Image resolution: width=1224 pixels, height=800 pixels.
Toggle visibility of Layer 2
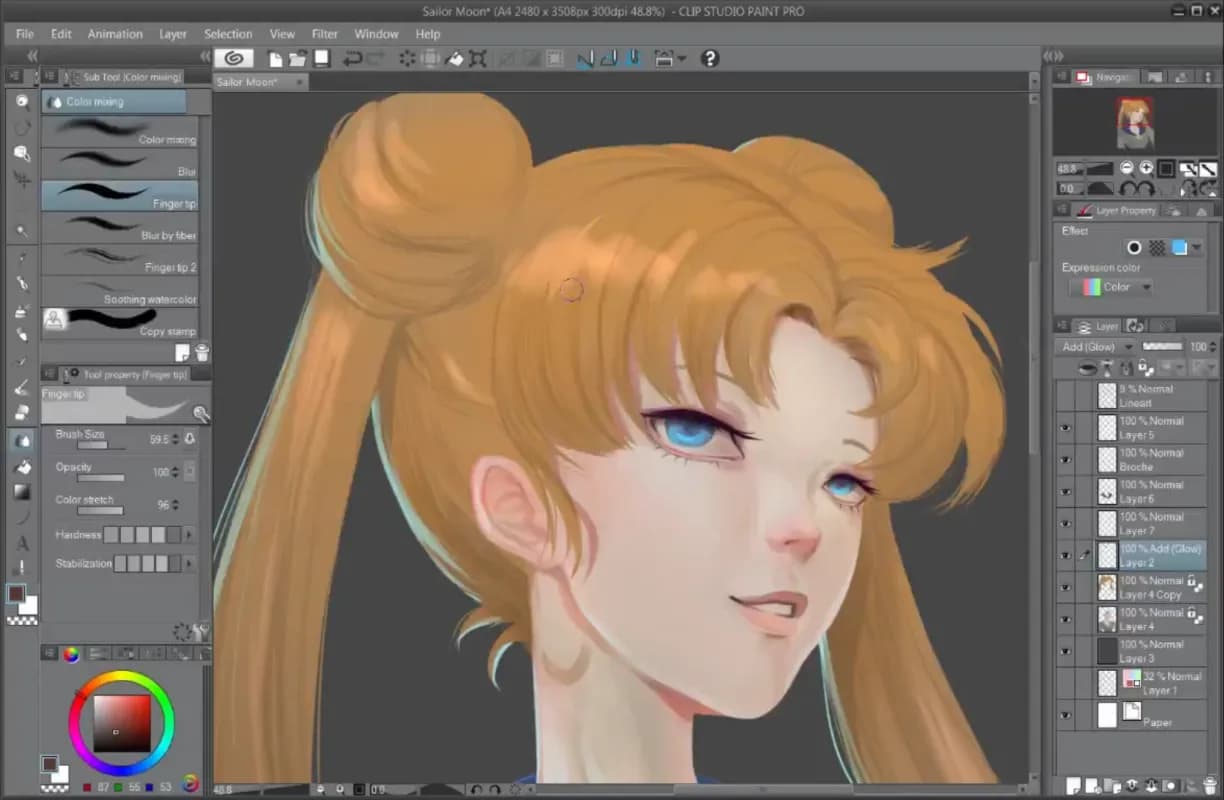coord(1065,556)
